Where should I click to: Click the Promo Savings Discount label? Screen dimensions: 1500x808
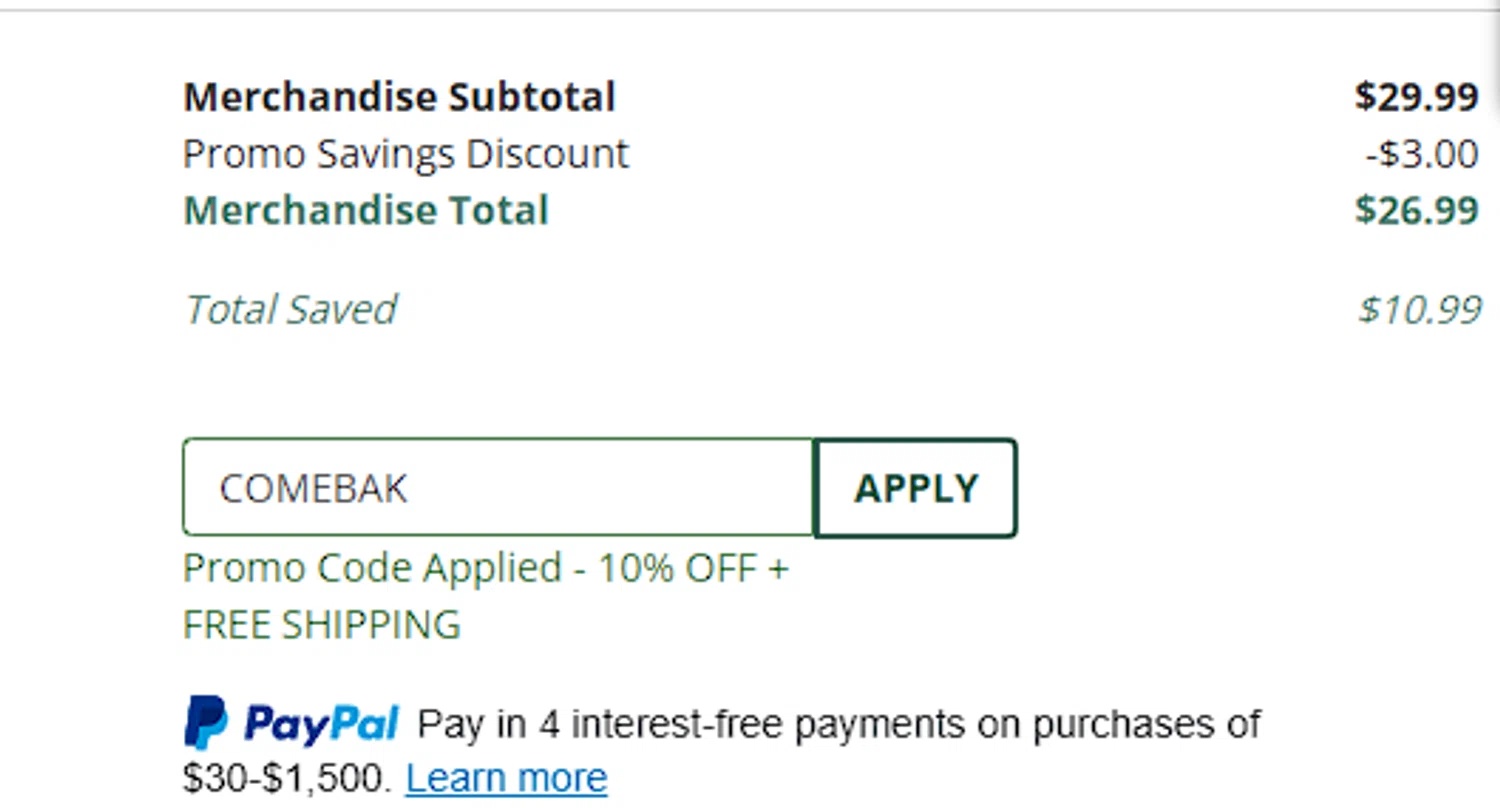pyautogui.click(x=406, y=154)
